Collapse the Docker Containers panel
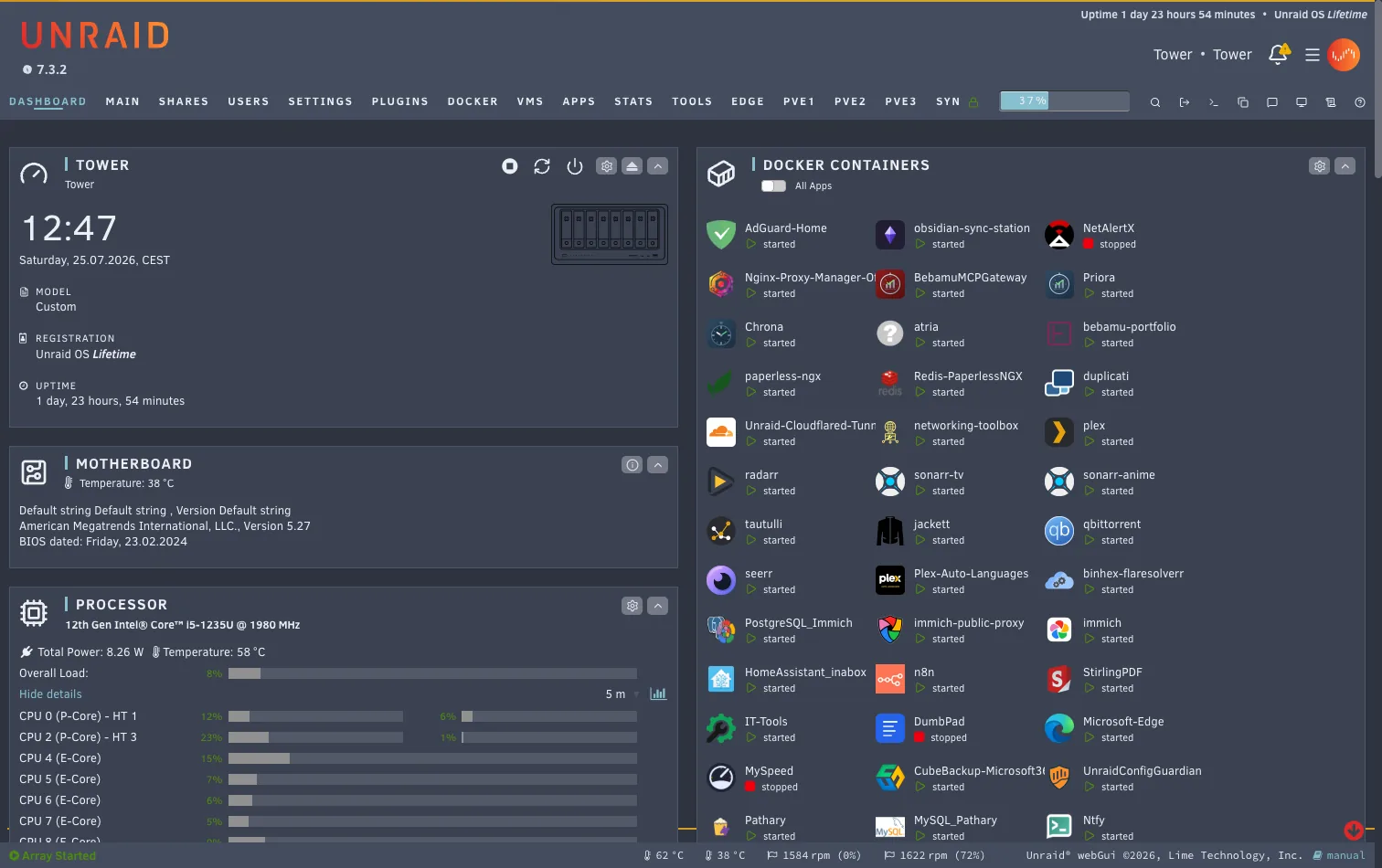 click(x=1345, y=166)
